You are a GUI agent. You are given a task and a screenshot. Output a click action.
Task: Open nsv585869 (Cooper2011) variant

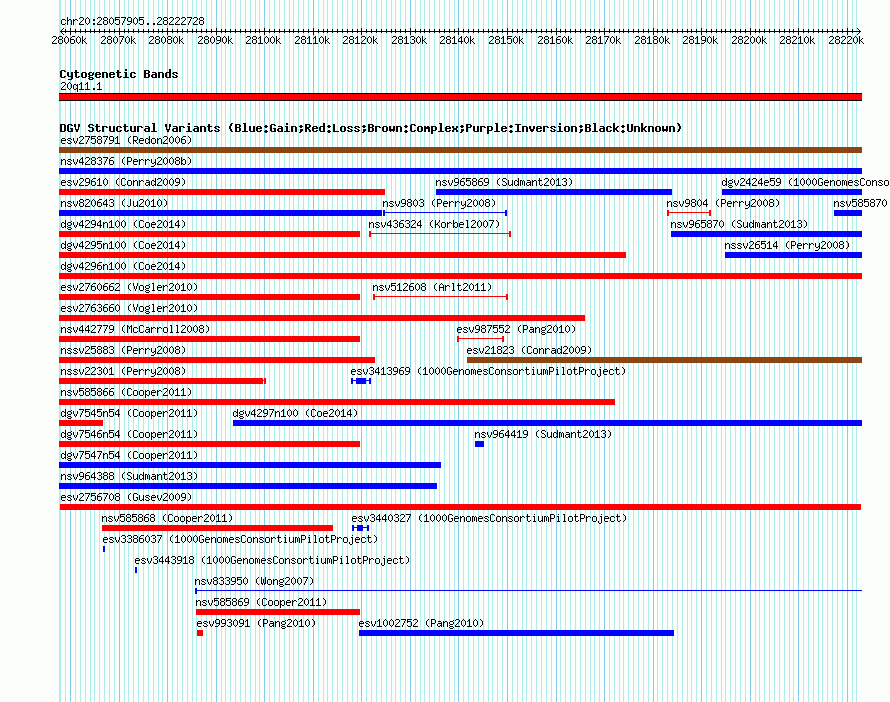tap(261, 602)
